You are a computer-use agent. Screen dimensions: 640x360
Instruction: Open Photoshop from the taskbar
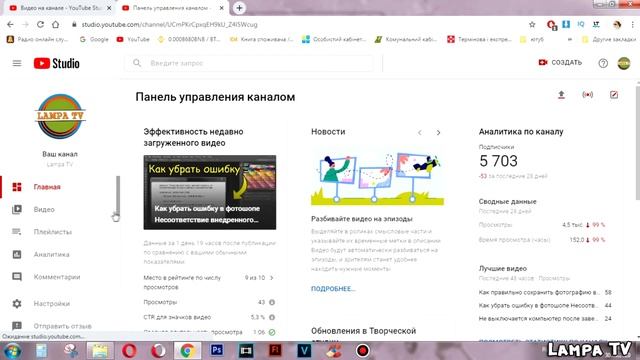217,350
